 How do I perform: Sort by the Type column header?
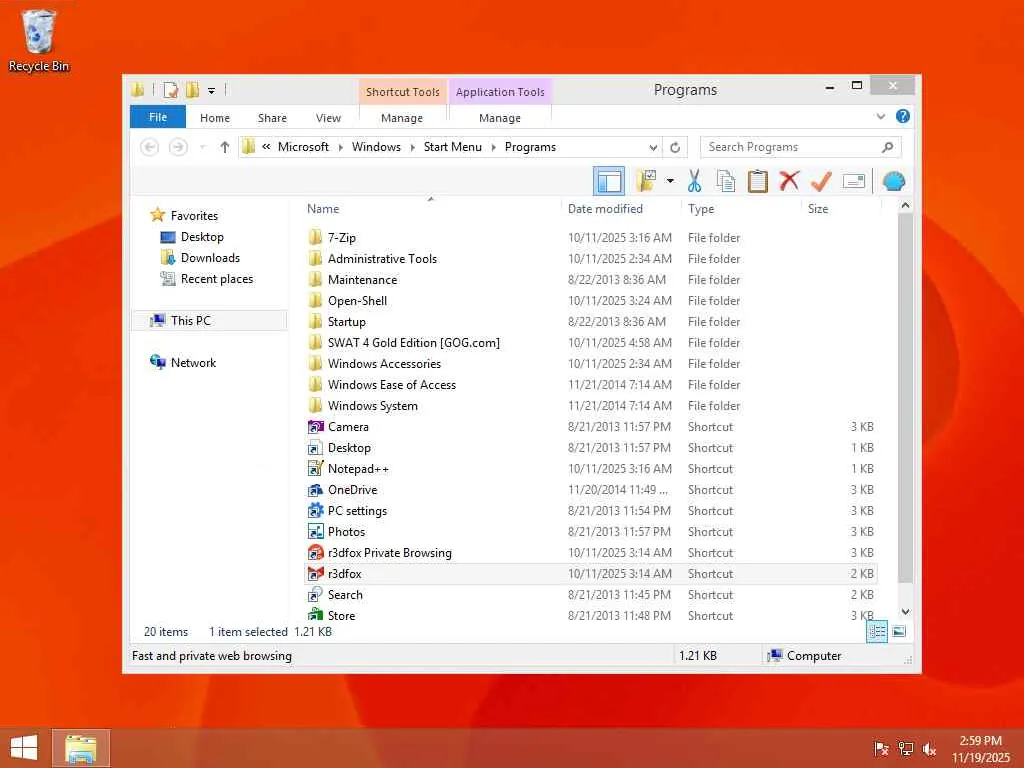click(742, 208)
